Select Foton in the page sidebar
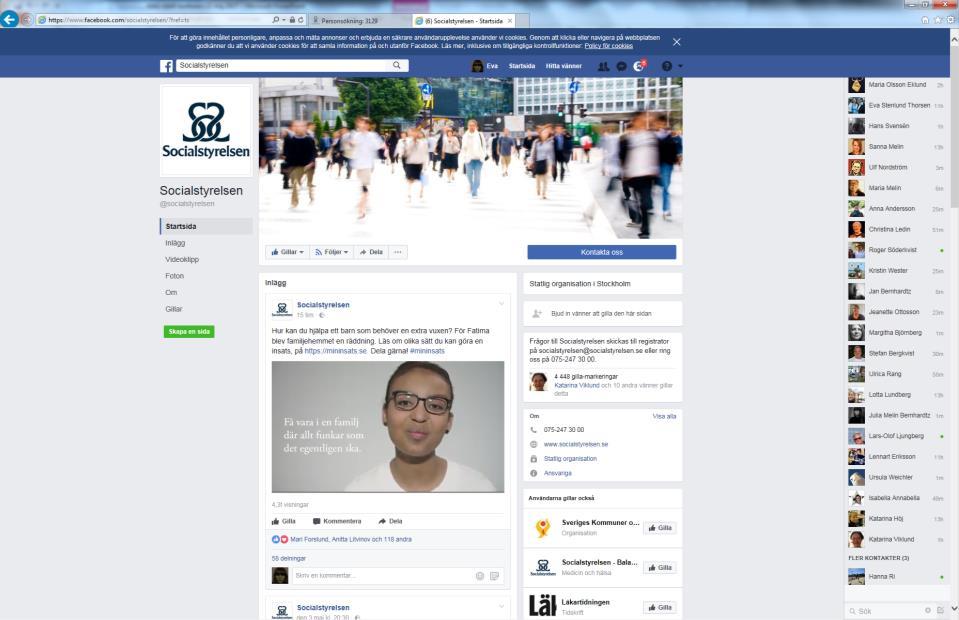 (x=174, y=276)
